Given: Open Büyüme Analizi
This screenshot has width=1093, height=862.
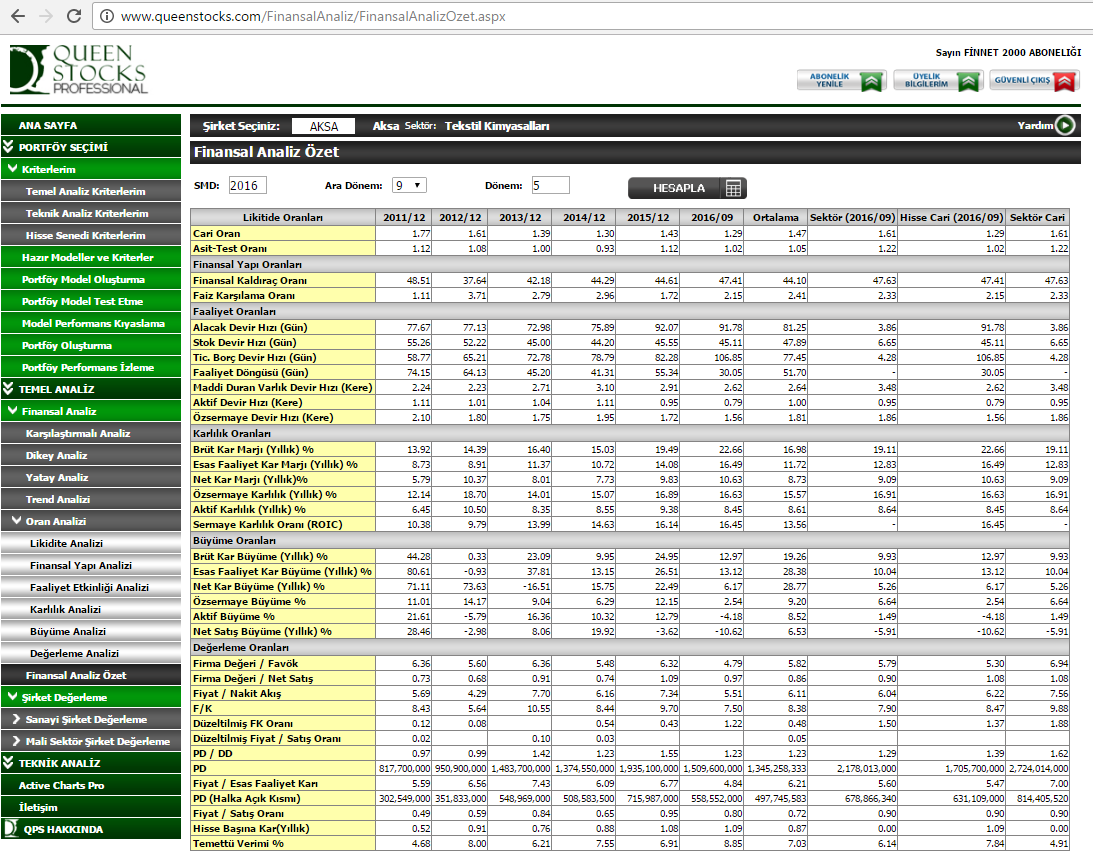Looking at the screenshot, I should pyautogui.click(x=91, y=631).
